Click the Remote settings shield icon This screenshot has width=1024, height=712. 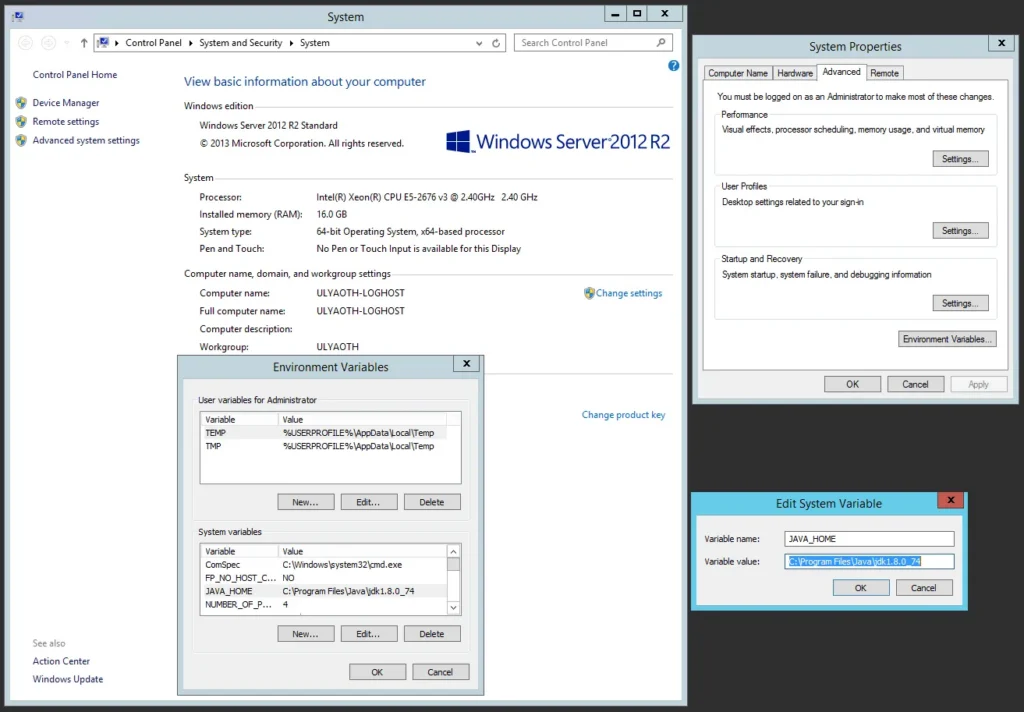pos(21,122)
